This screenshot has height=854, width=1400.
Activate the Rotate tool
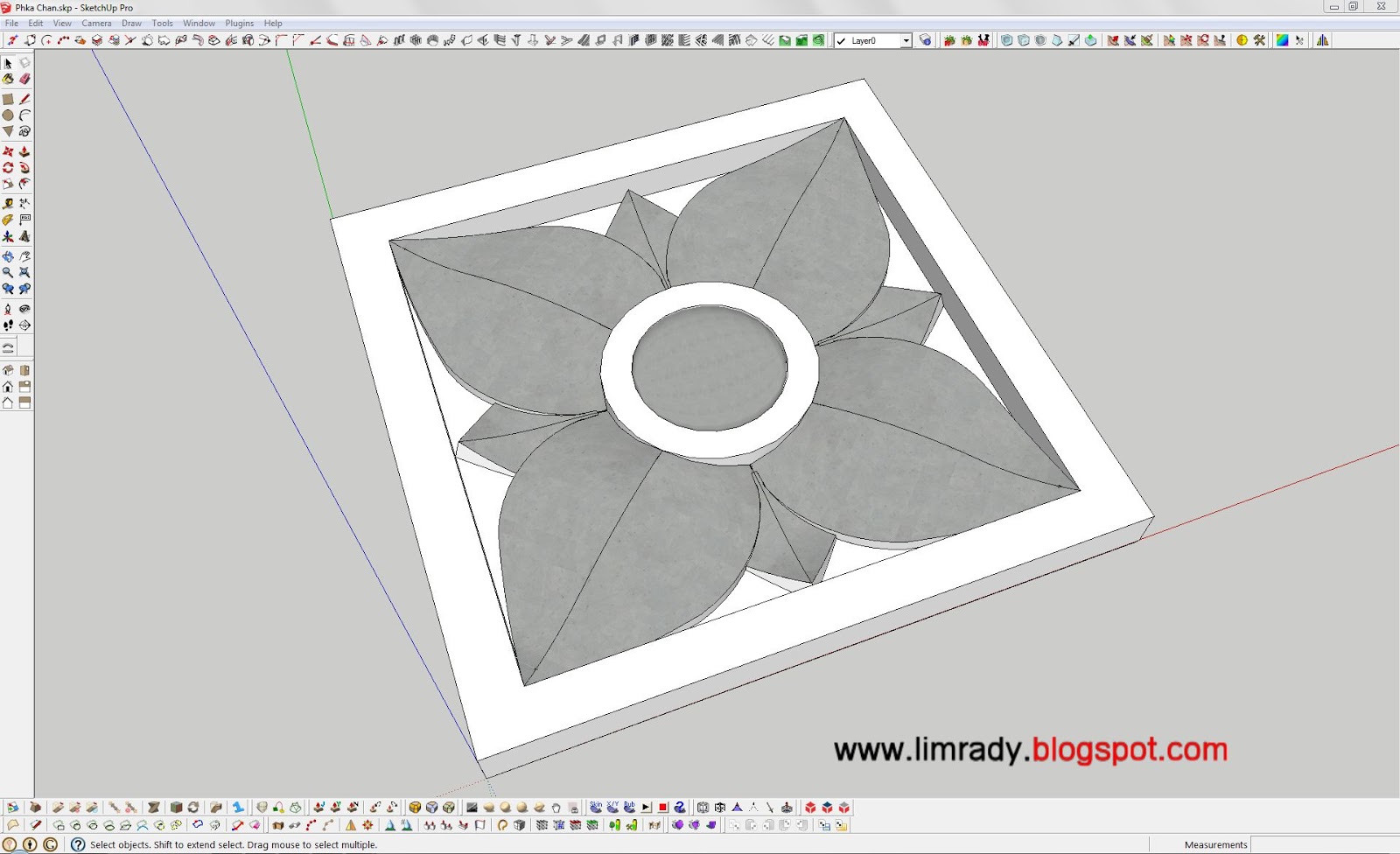point(8,167)
